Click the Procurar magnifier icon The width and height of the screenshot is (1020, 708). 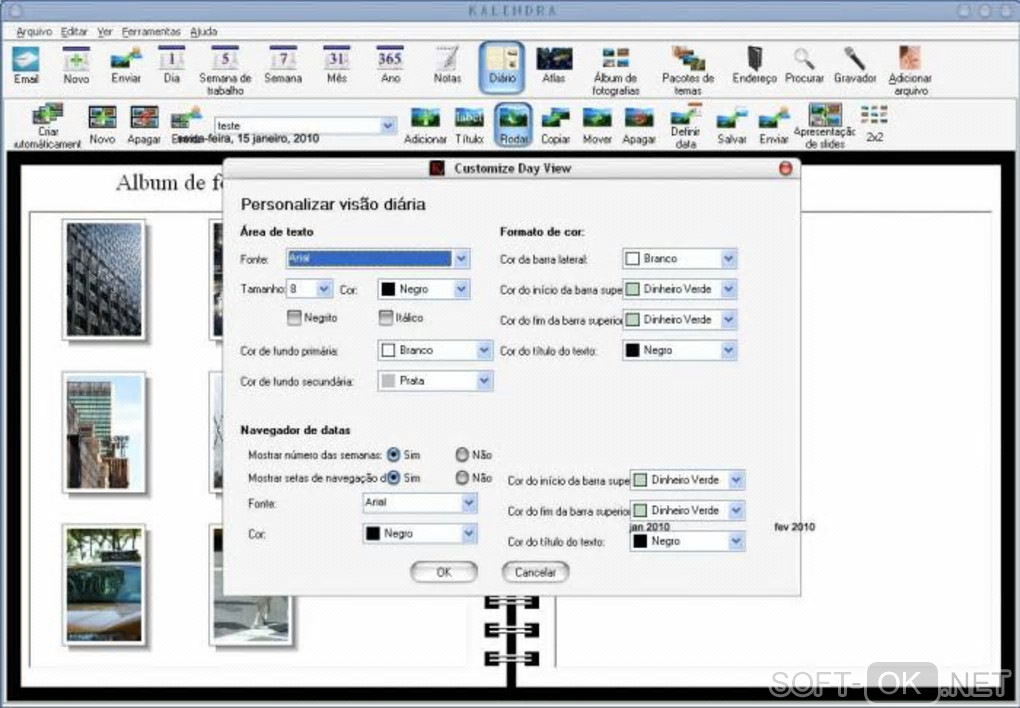click(x=804, y=65)
